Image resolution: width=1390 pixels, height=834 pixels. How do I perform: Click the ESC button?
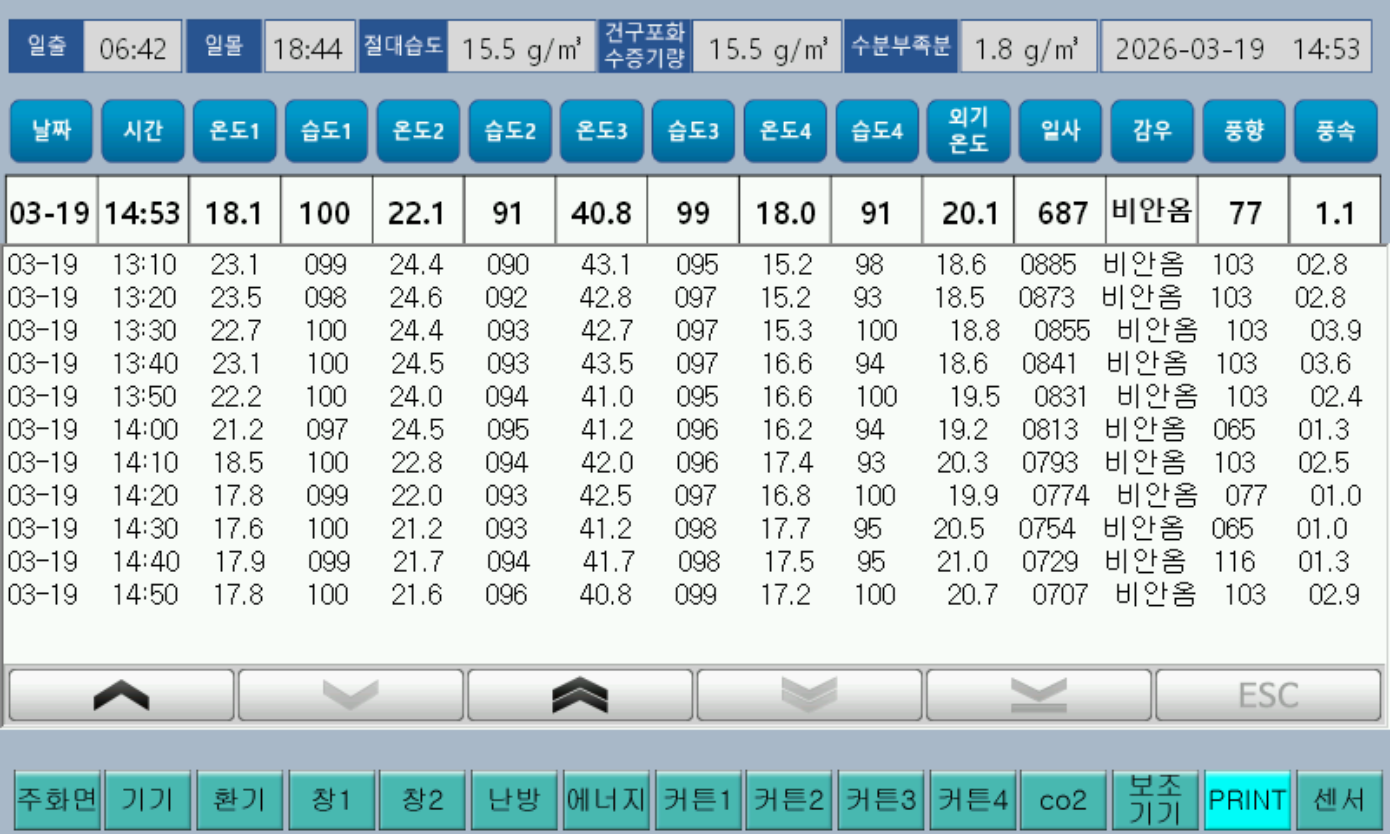point(1268,695)
